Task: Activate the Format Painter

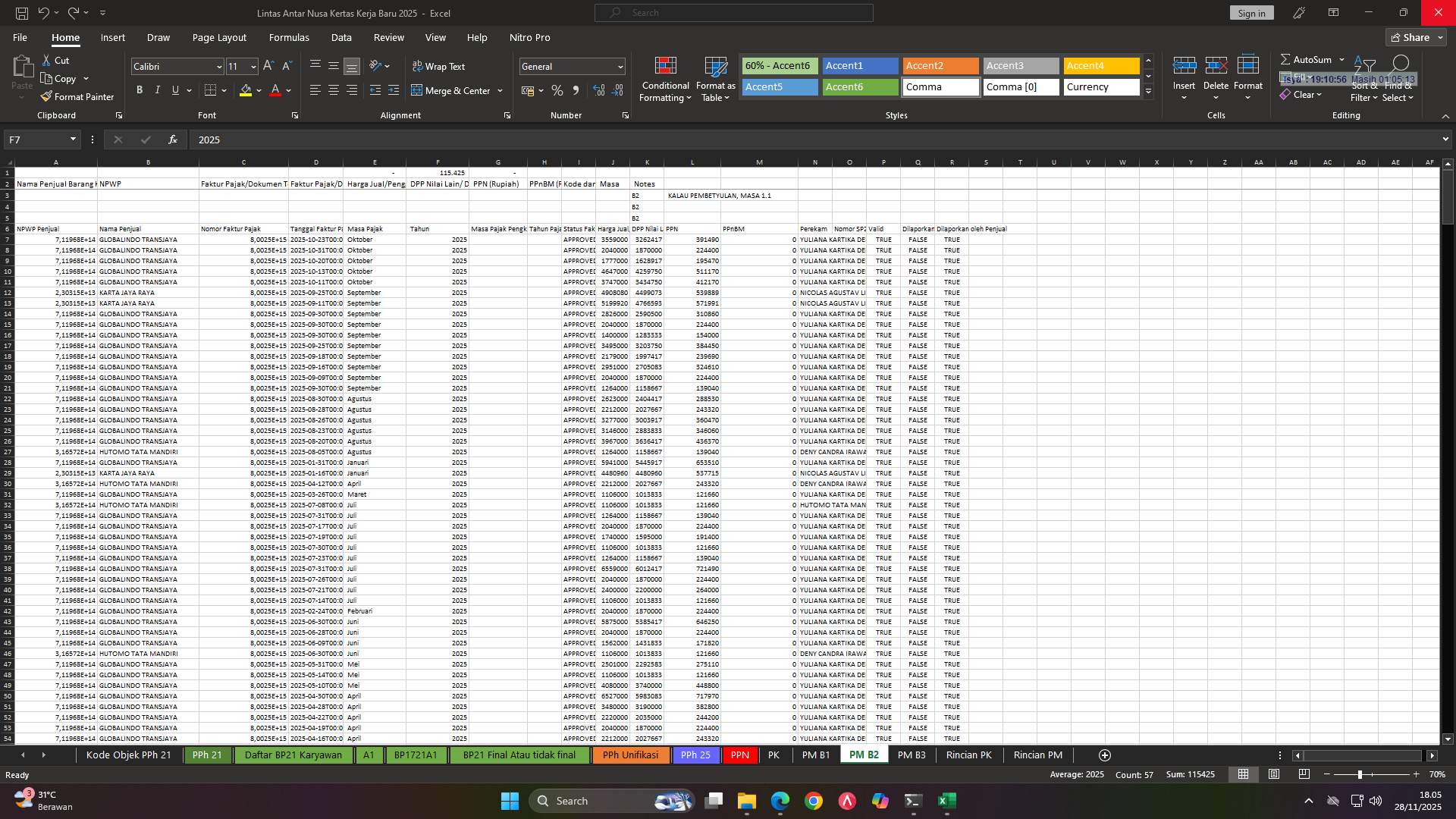Action: point(77,97)
